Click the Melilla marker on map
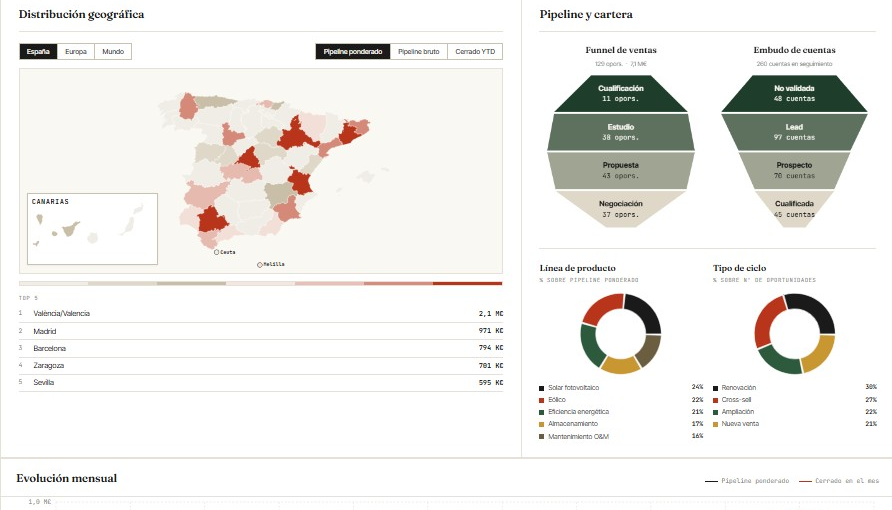 (259, 265)
